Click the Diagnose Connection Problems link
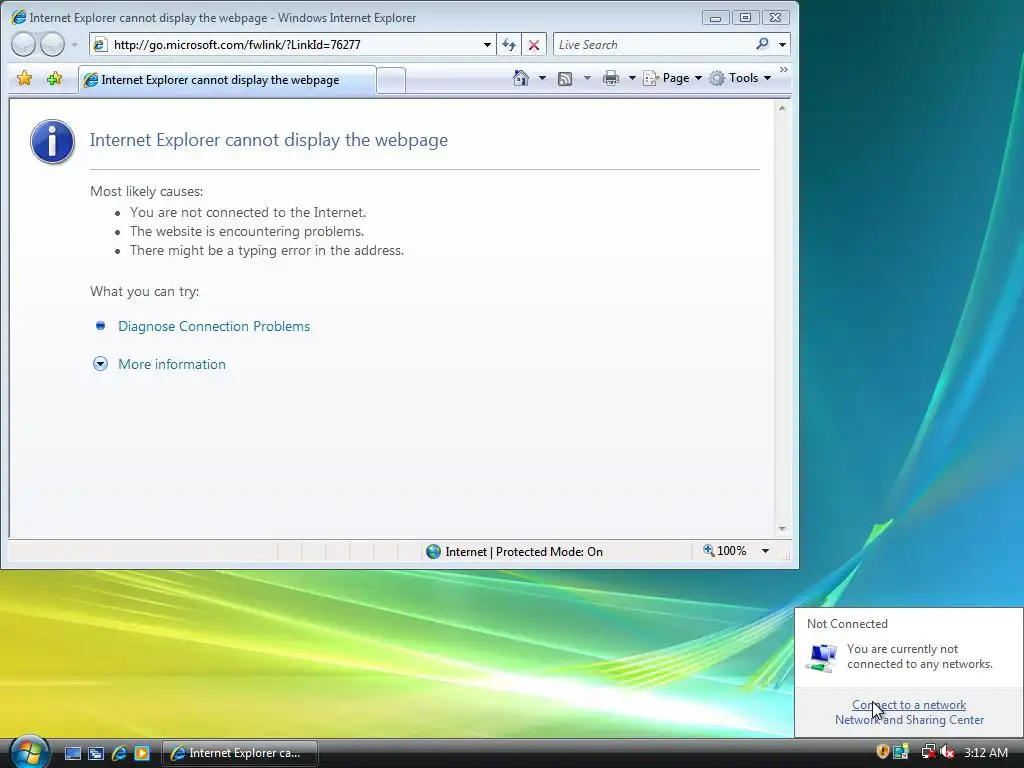This screenshot has height=768, width=1024. pos(214,326)
